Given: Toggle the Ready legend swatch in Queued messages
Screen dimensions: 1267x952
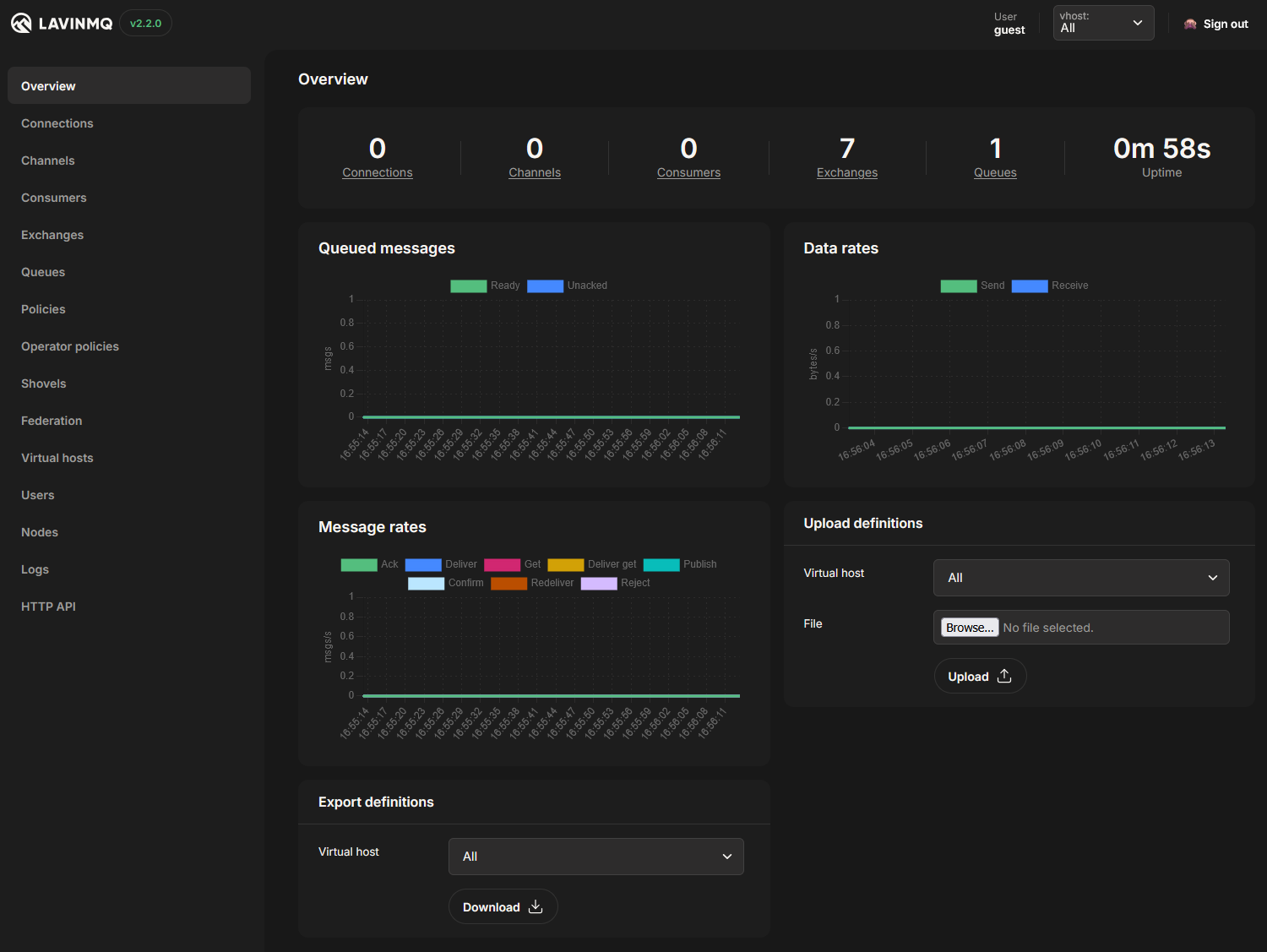Looking at the screenshot, I should coord(469,286).
